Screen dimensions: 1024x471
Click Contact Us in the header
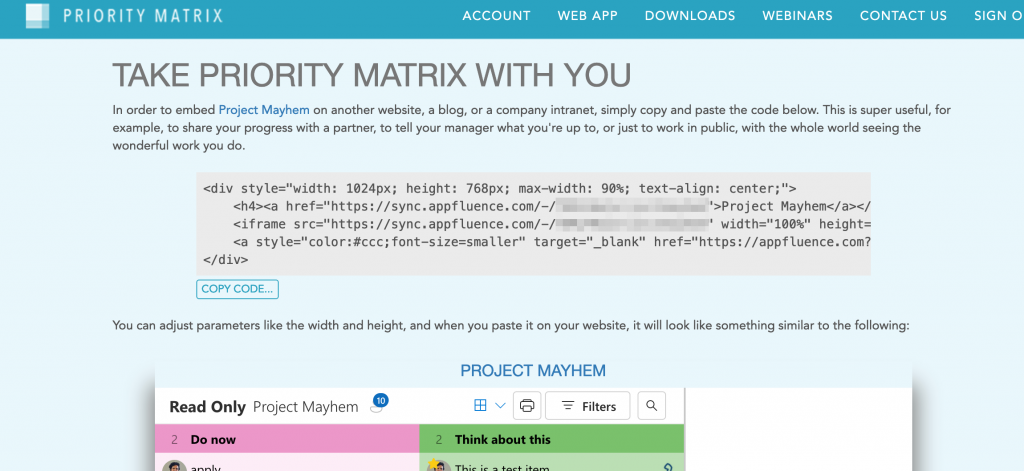(x=903, y=16)
